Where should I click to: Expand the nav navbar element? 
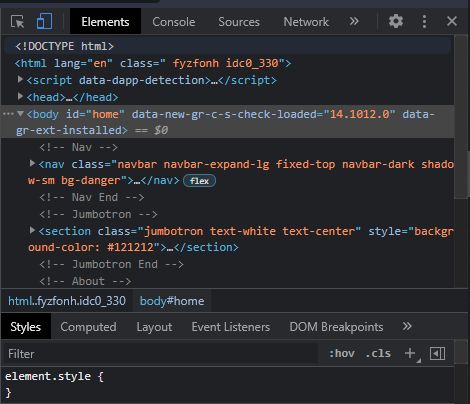(x=32, y=163)
